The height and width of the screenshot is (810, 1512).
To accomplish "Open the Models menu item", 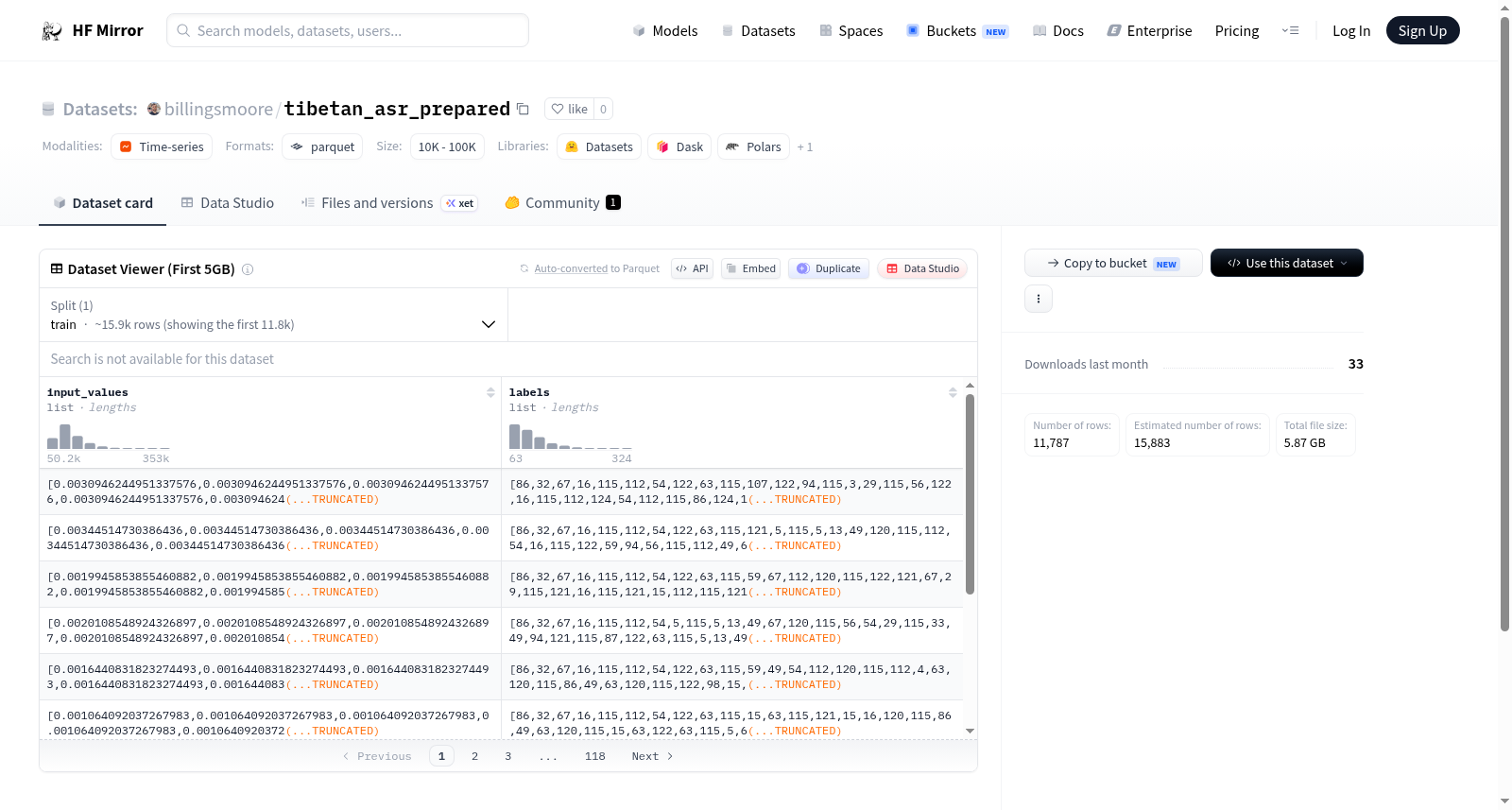I will (665, 31).
